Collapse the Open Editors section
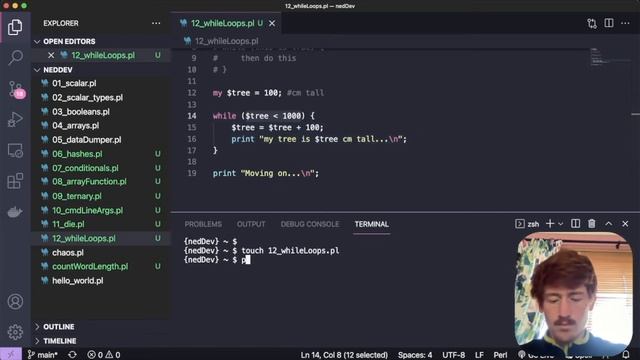Image resolution: width=640 pixels, height=360 pixels. 100,41
